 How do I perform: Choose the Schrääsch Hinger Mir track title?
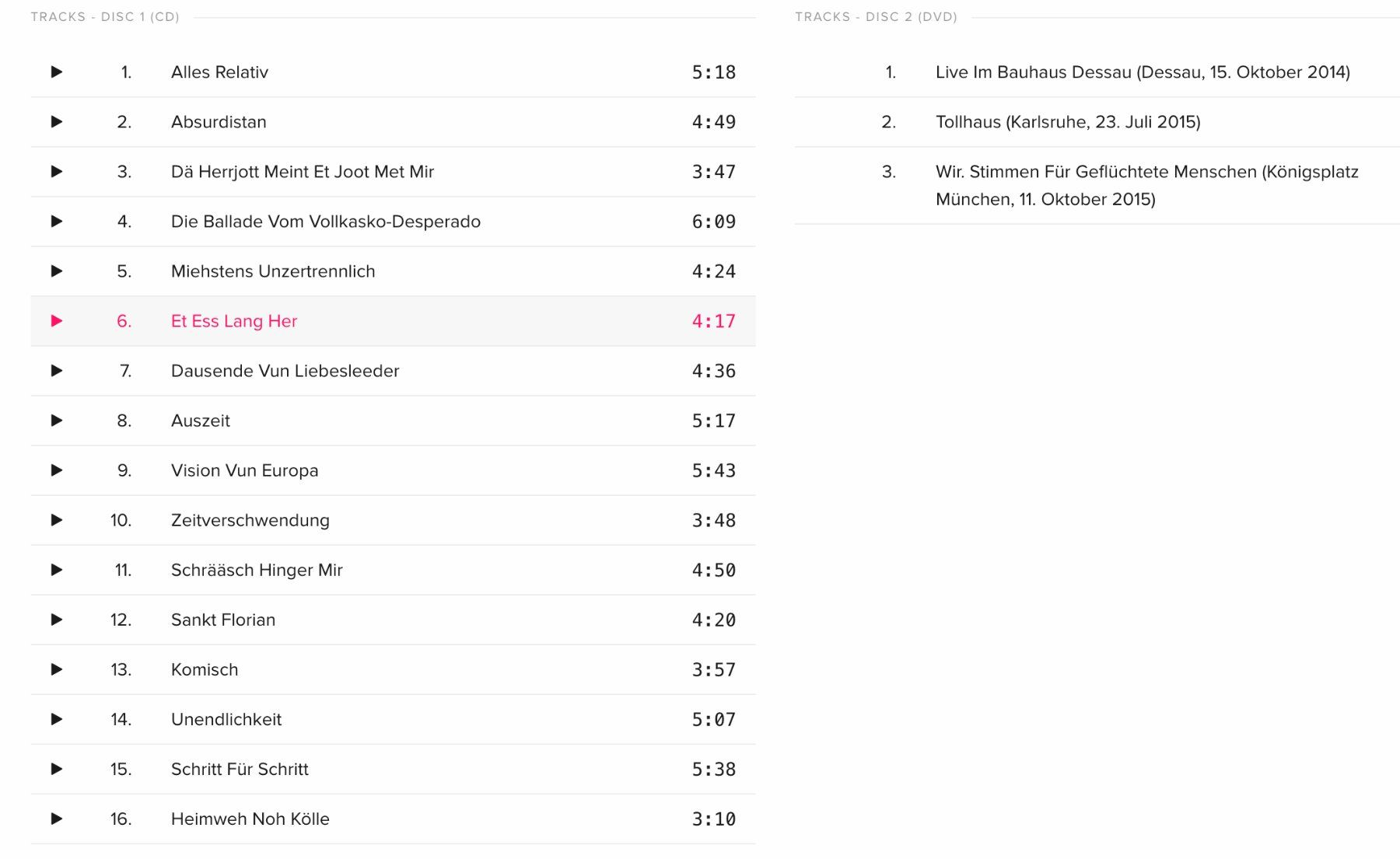[x=257, y=571]
